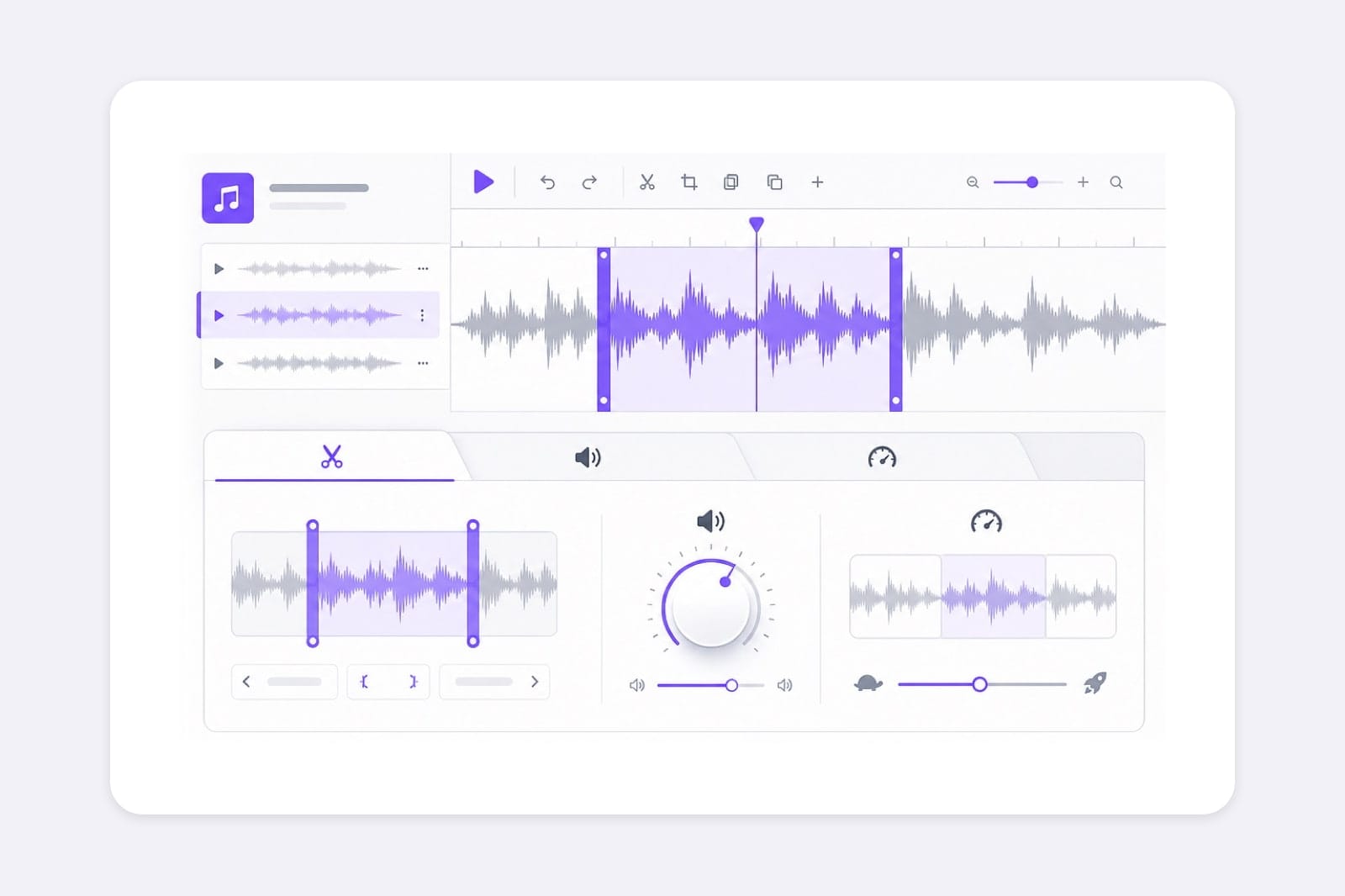Click the left trim handle in trim preview
Viewport: 1345px width, 896px height.
313,583
